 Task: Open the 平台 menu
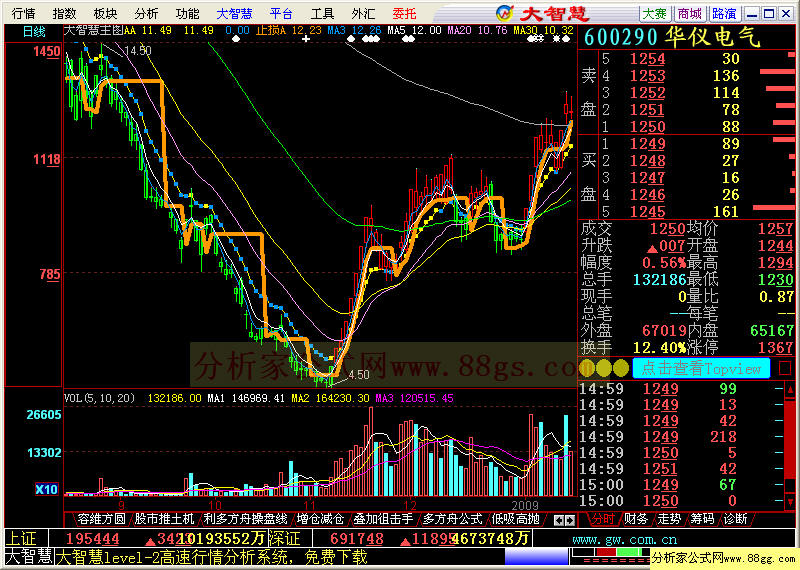click(x=281, y=14)
